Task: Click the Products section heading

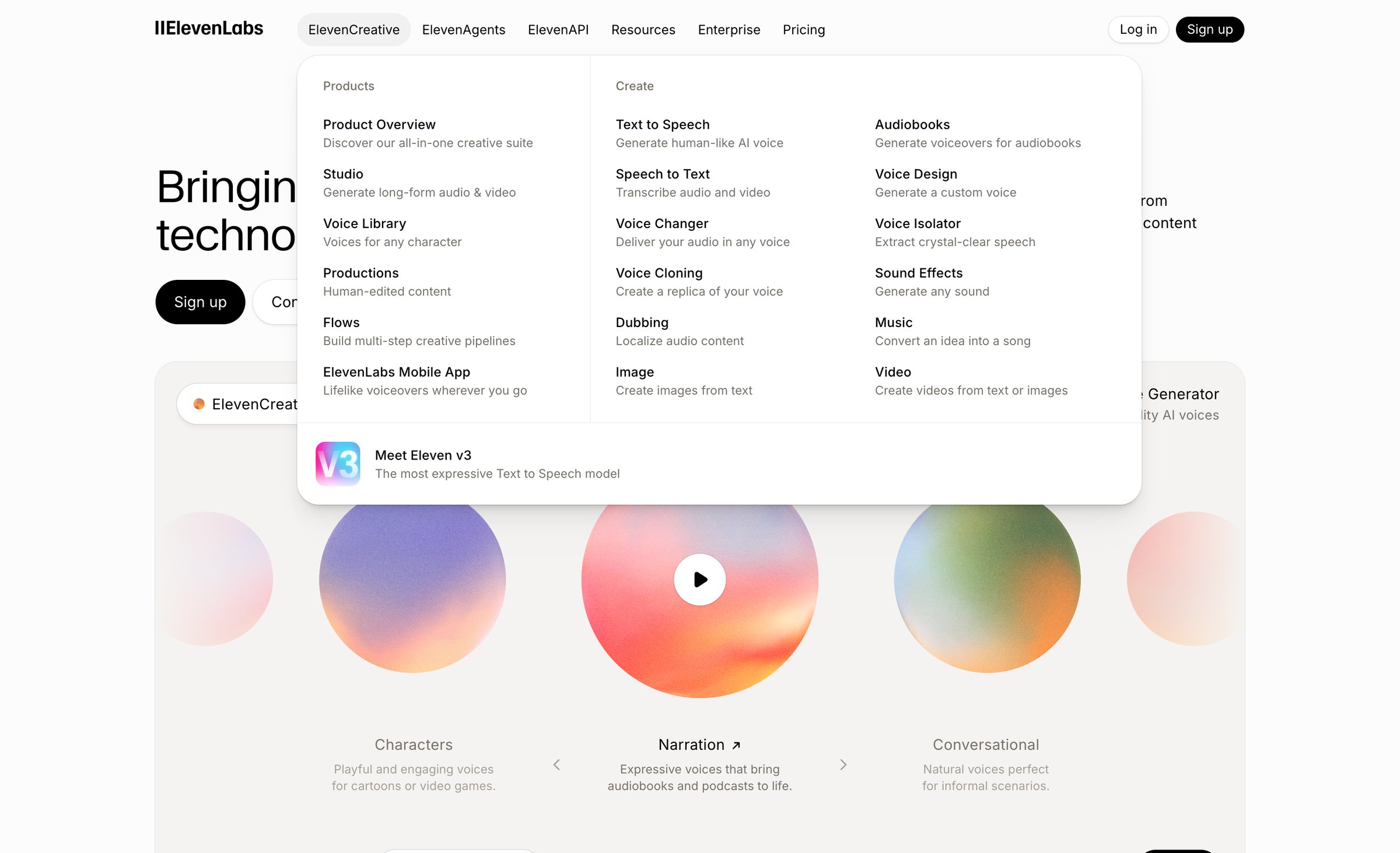Action: coord(348,86)
